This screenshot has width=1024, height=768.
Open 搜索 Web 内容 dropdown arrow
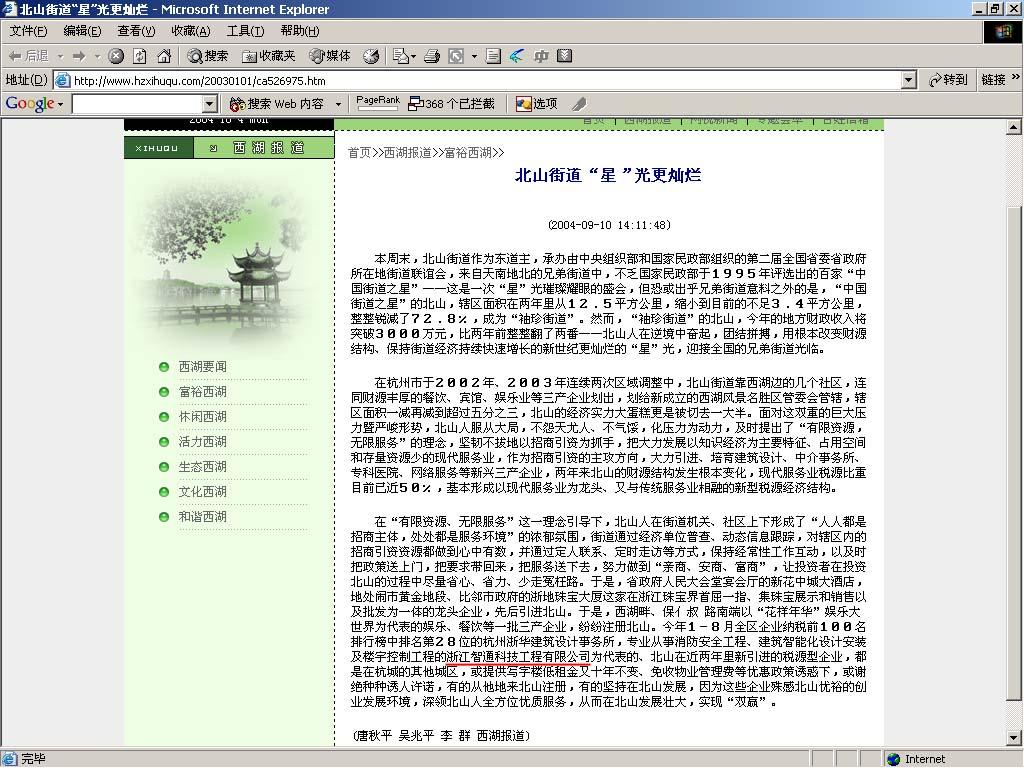point(338,104)
